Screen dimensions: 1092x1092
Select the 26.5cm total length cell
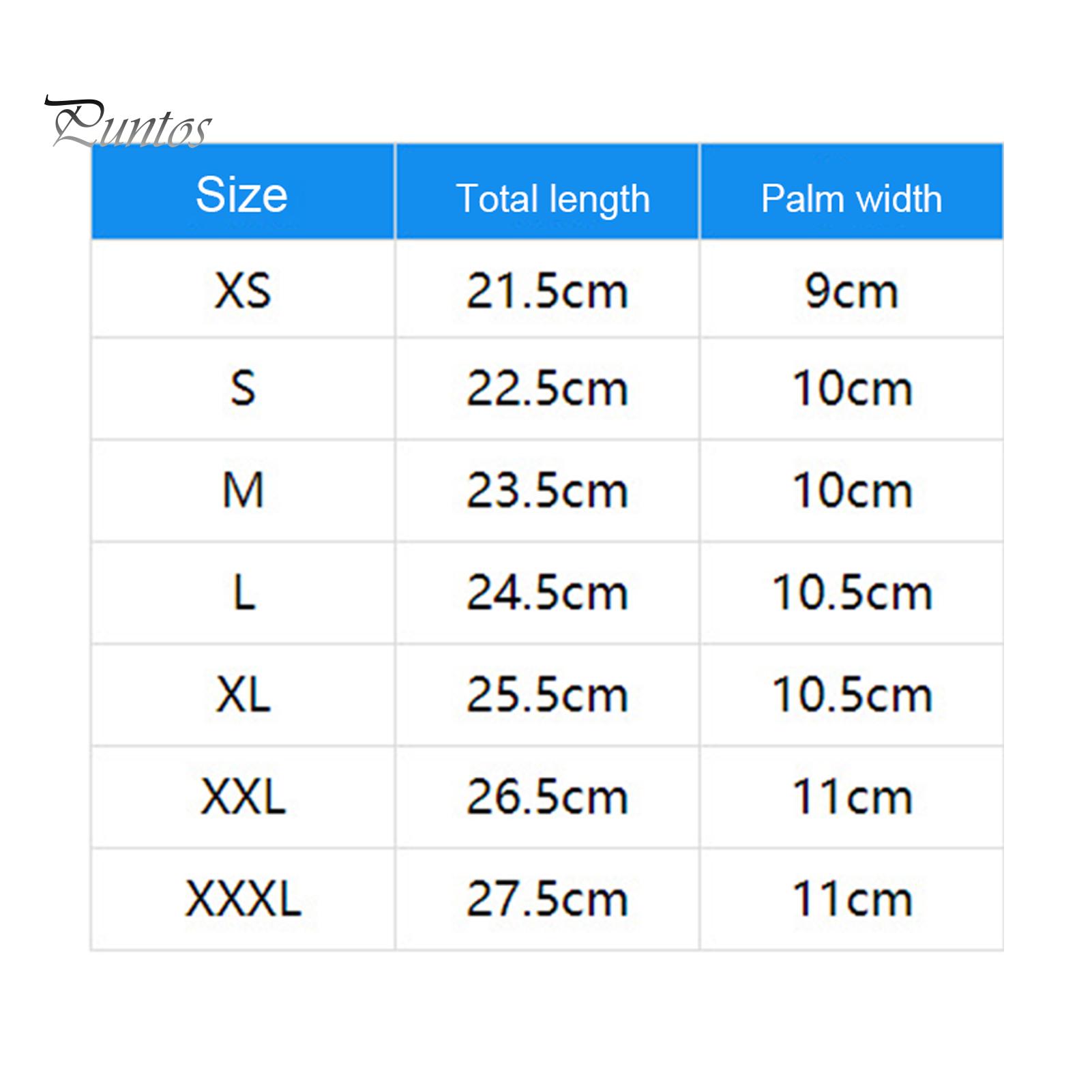pos(547,797)
